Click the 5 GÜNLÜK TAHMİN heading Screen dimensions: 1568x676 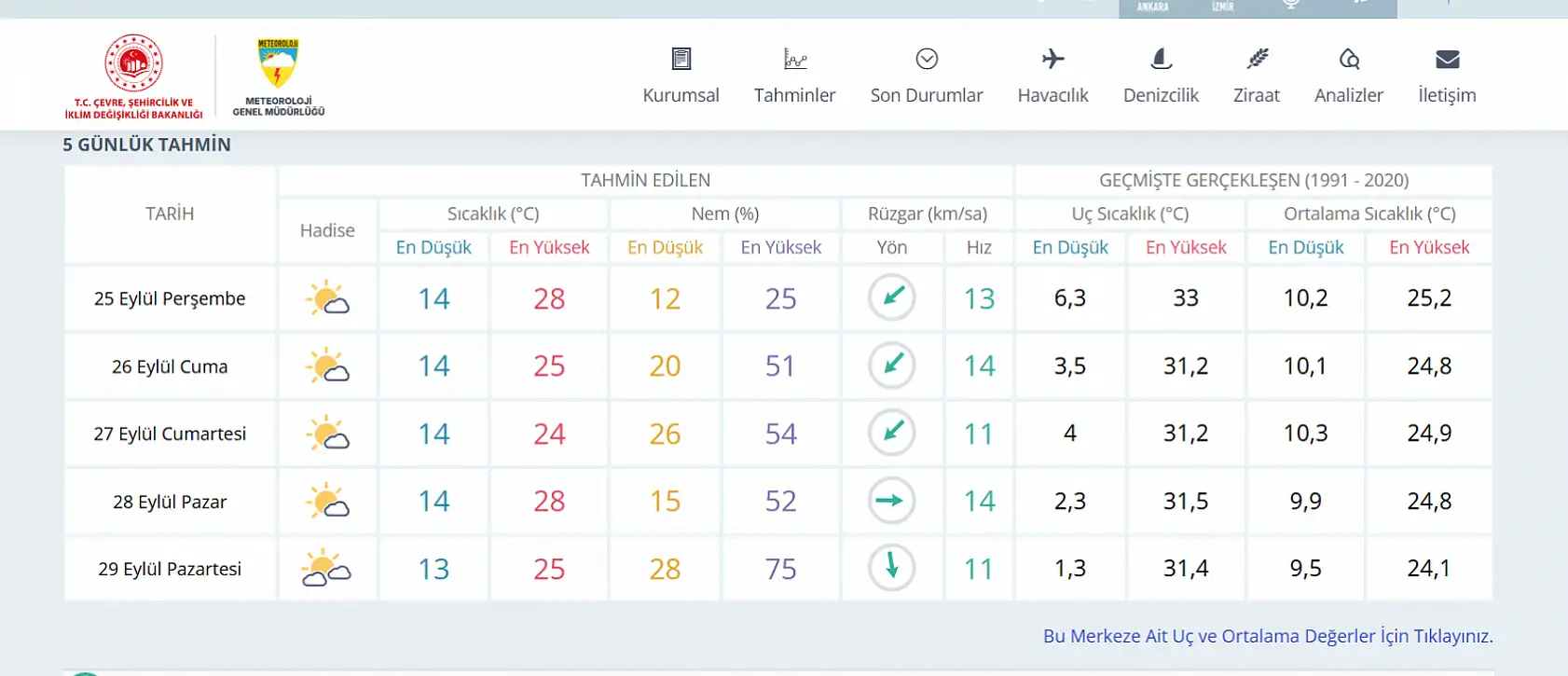click(x=147, y=145)
